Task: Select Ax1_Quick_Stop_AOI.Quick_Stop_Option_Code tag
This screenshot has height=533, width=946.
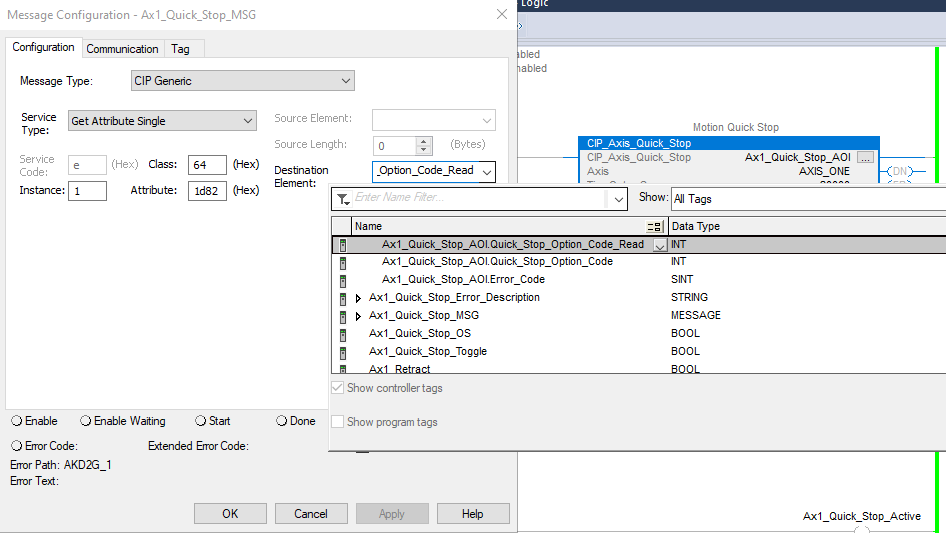Action: pos(497,261)
